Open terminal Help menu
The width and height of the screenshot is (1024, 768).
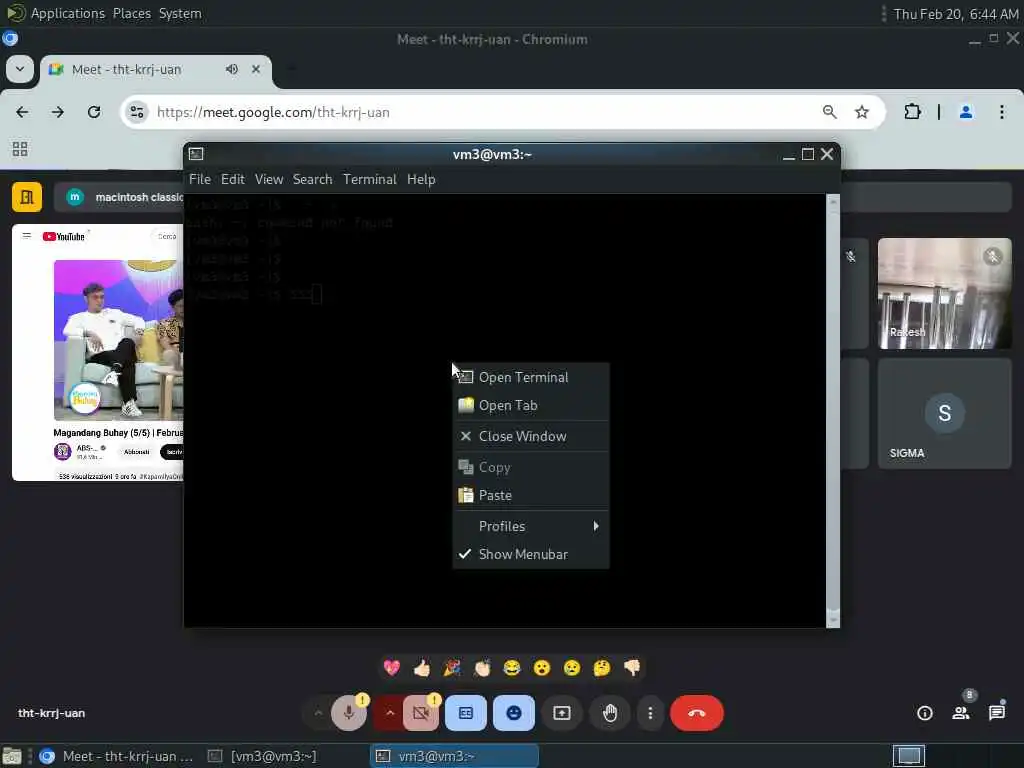click(x=421, y=179)
